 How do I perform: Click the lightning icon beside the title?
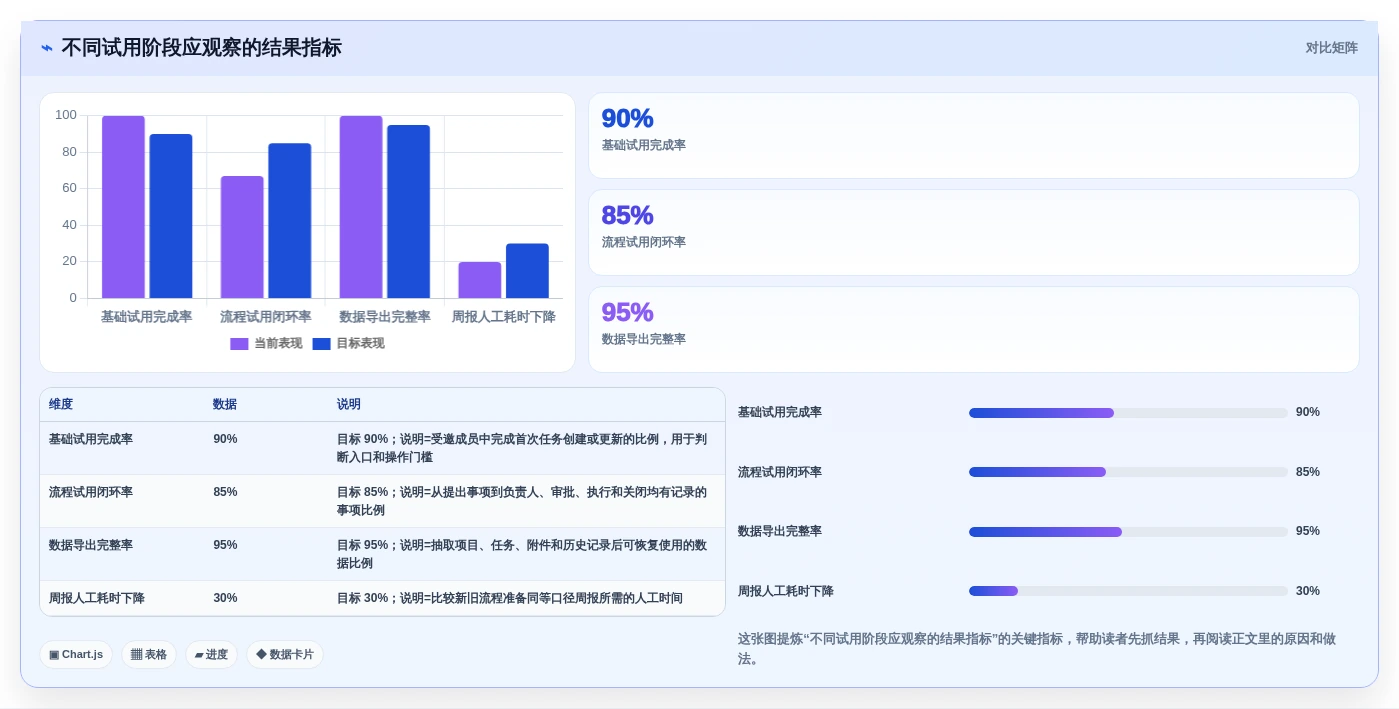(47, 48)
